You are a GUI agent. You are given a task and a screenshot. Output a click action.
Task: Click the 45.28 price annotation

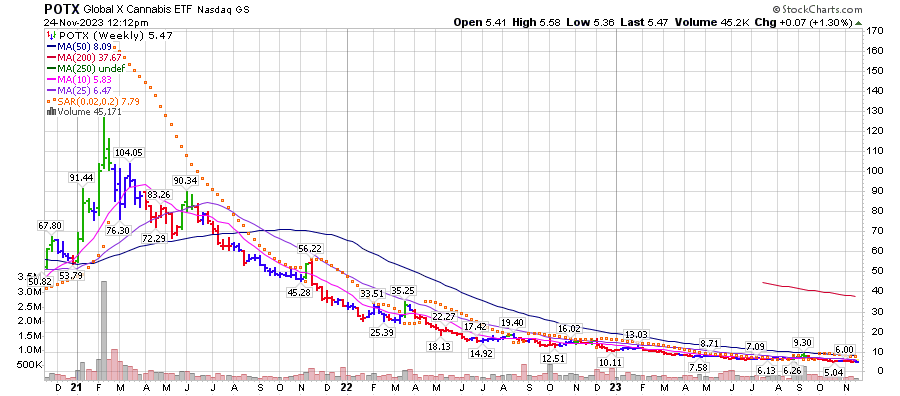300,292
